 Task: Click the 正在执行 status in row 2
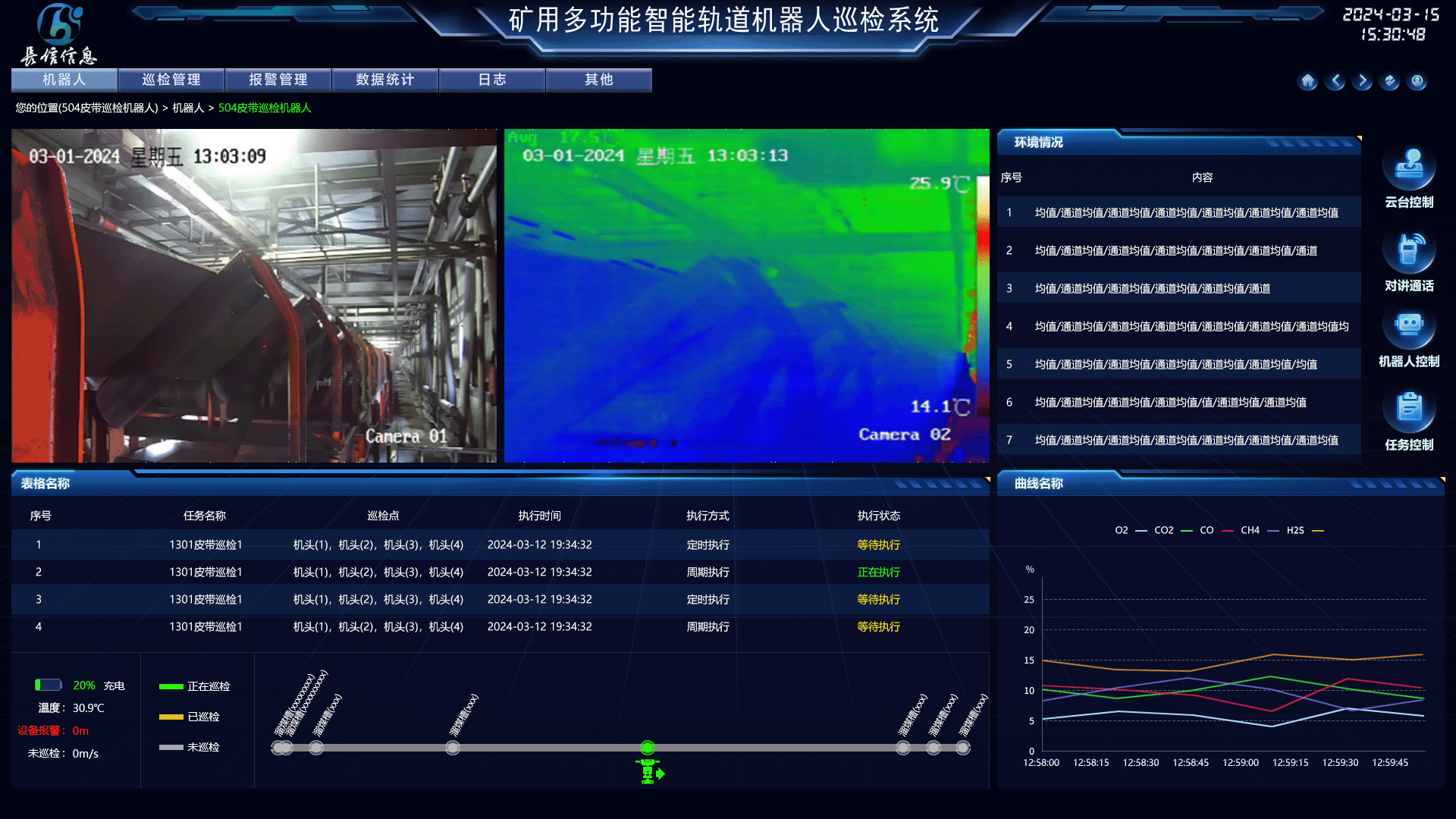tap(878, 573)
